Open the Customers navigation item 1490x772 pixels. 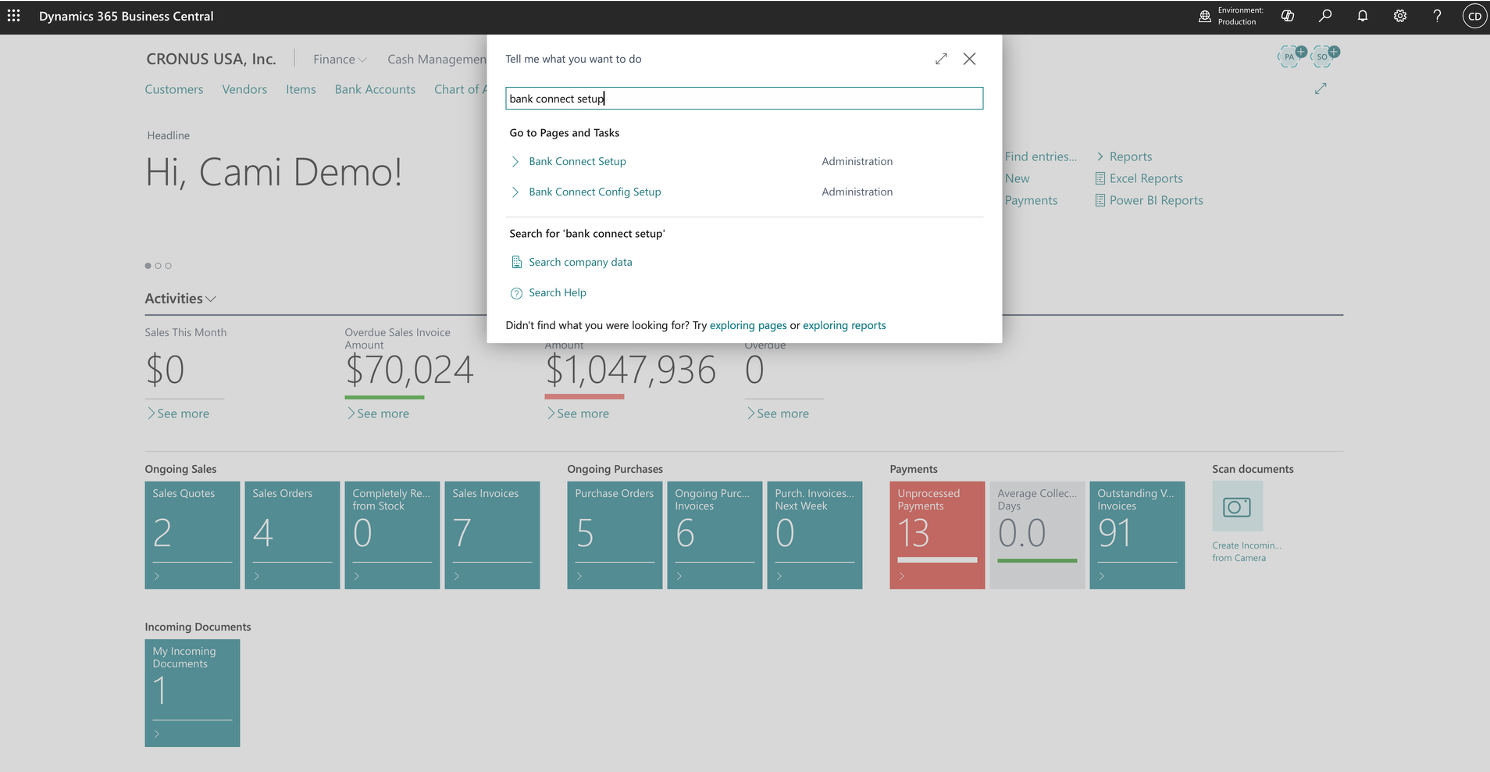[174, 90]
